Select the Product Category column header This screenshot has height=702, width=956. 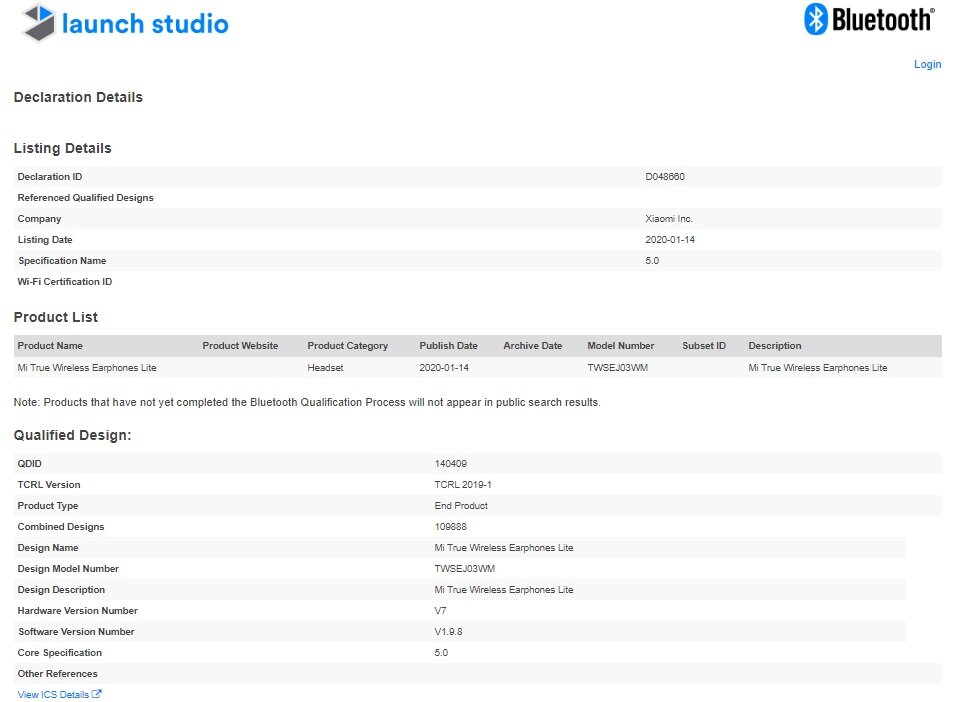348,346
